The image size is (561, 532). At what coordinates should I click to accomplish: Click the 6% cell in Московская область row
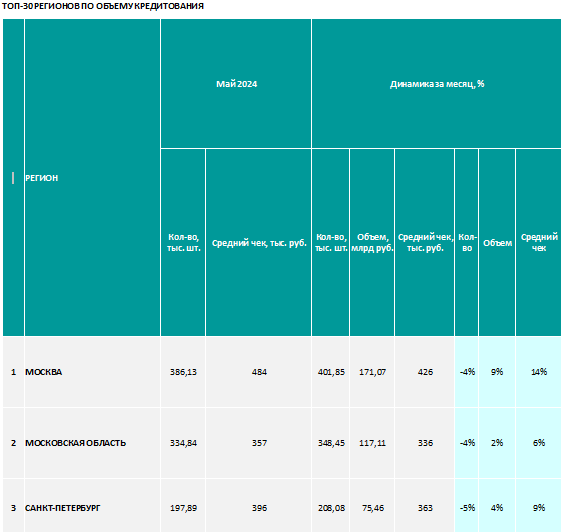click(x=539, y=443)
